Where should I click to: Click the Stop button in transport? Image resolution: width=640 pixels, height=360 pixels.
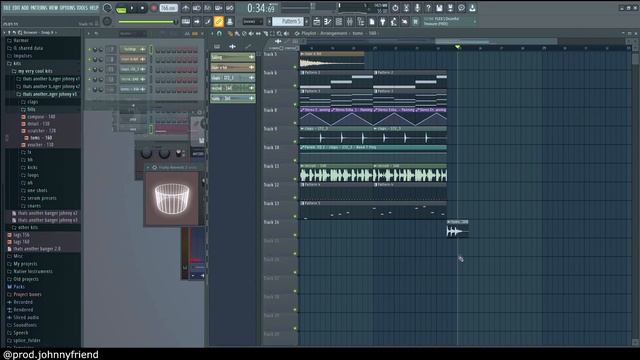(142, 8)
